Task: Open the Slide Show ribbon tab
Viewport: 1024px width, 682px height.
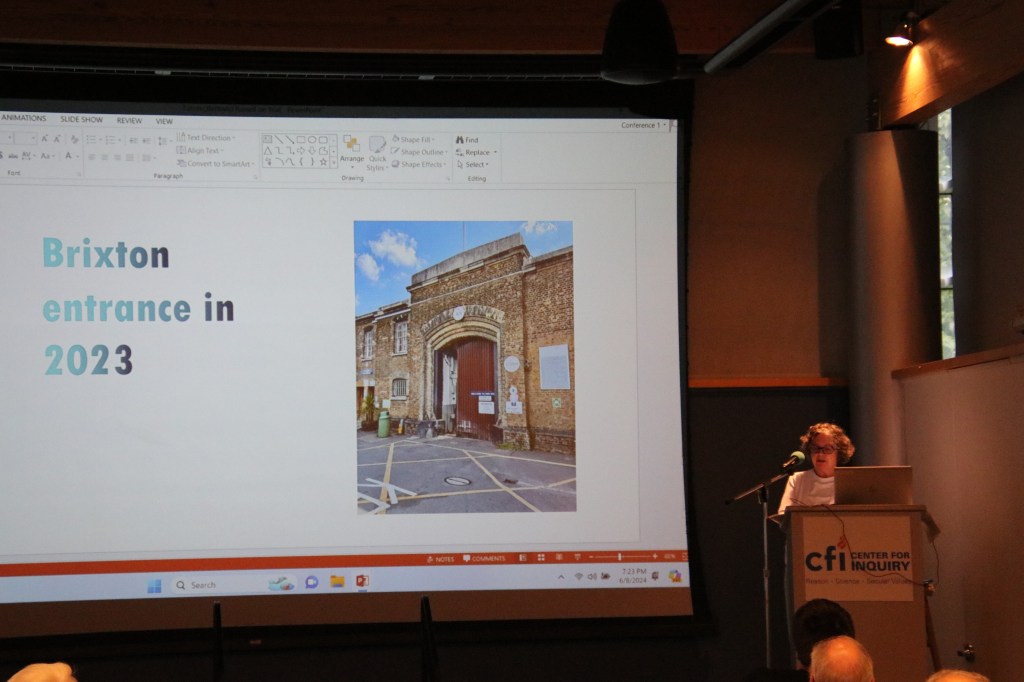Action: (81, 119)
